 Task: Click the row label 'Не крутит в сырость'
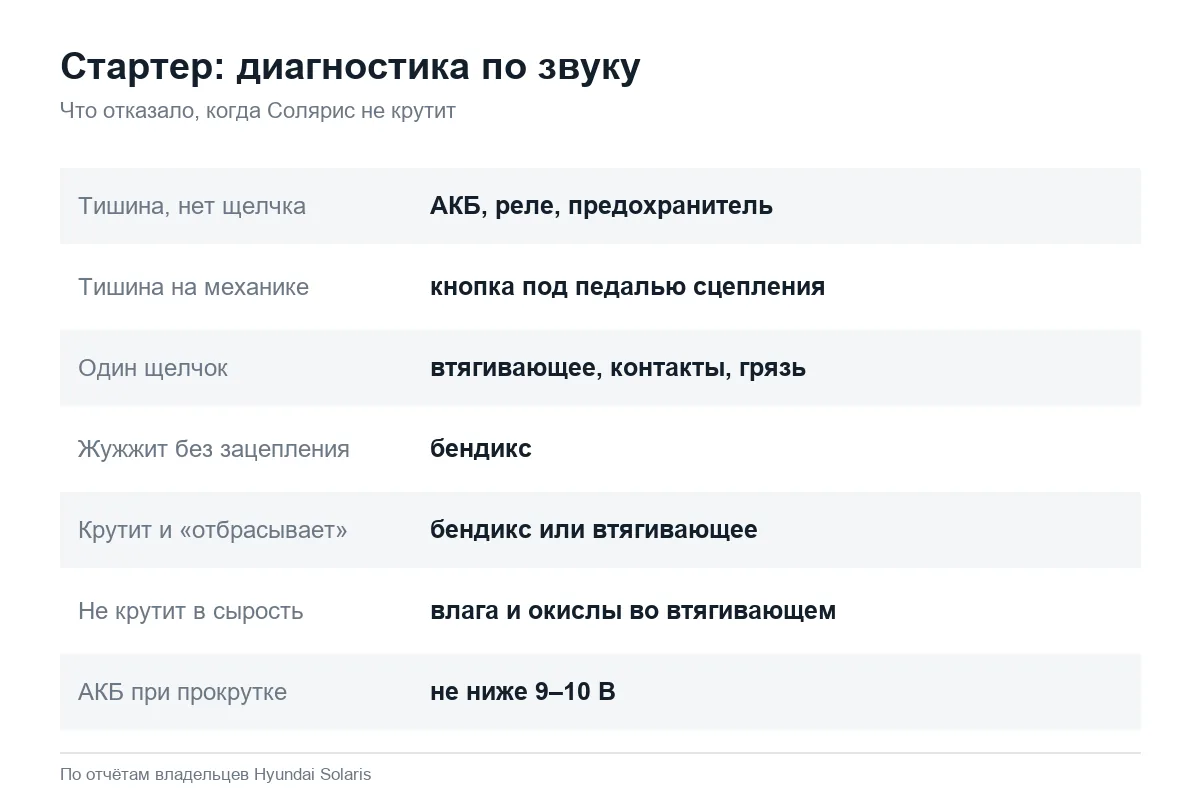click(191, 611)
